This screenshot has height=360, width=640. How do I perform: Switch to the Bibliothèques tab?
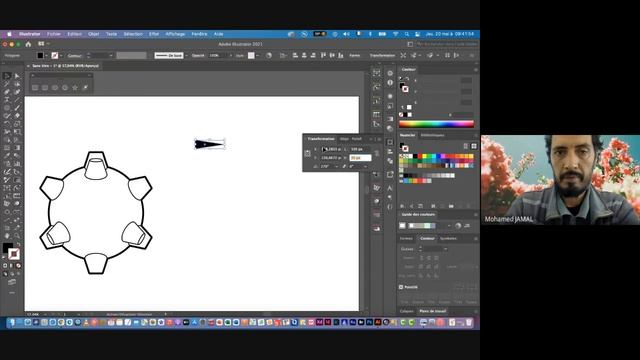coord(432,135)
